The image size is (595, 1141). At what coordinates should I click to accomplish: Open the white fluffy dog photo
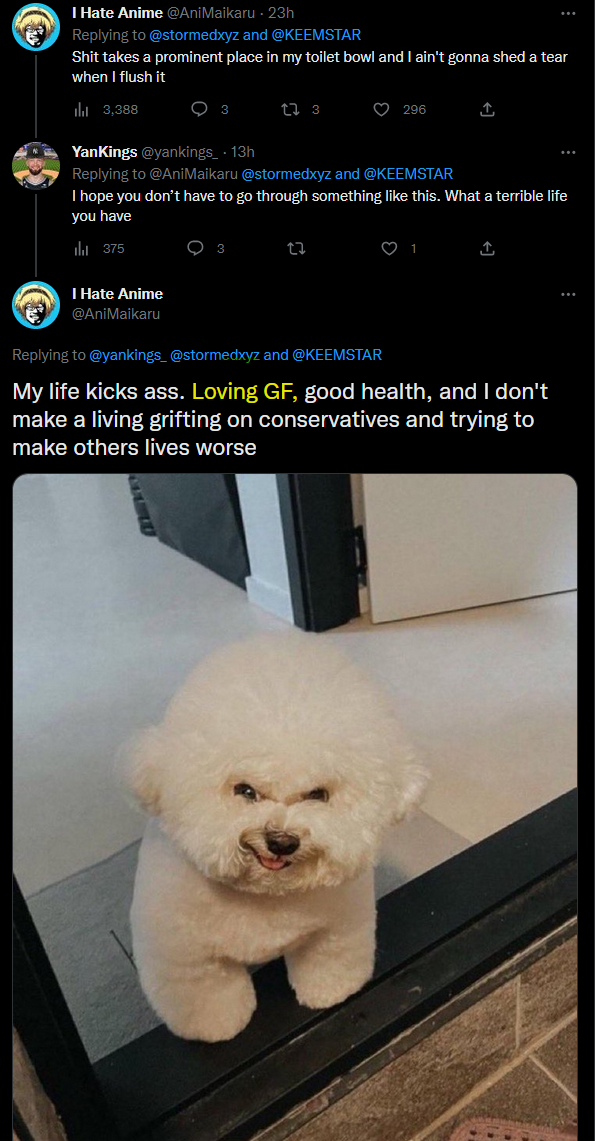pos(295,807)
